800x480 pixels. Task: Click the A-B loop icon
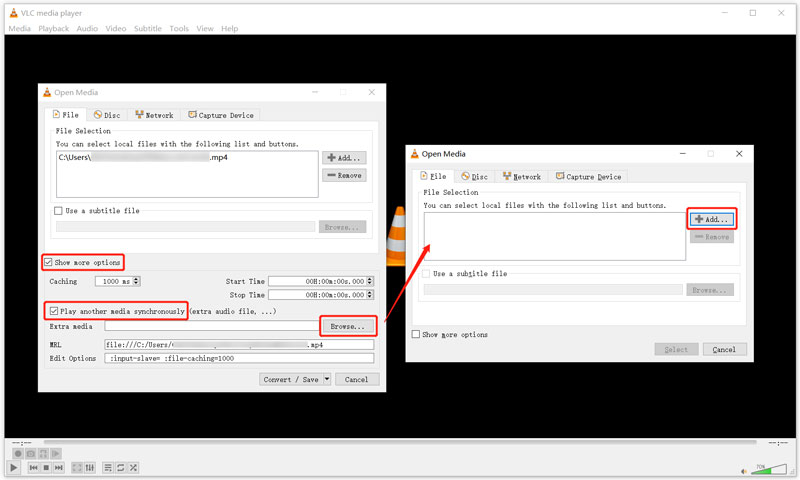pos(43,453)
